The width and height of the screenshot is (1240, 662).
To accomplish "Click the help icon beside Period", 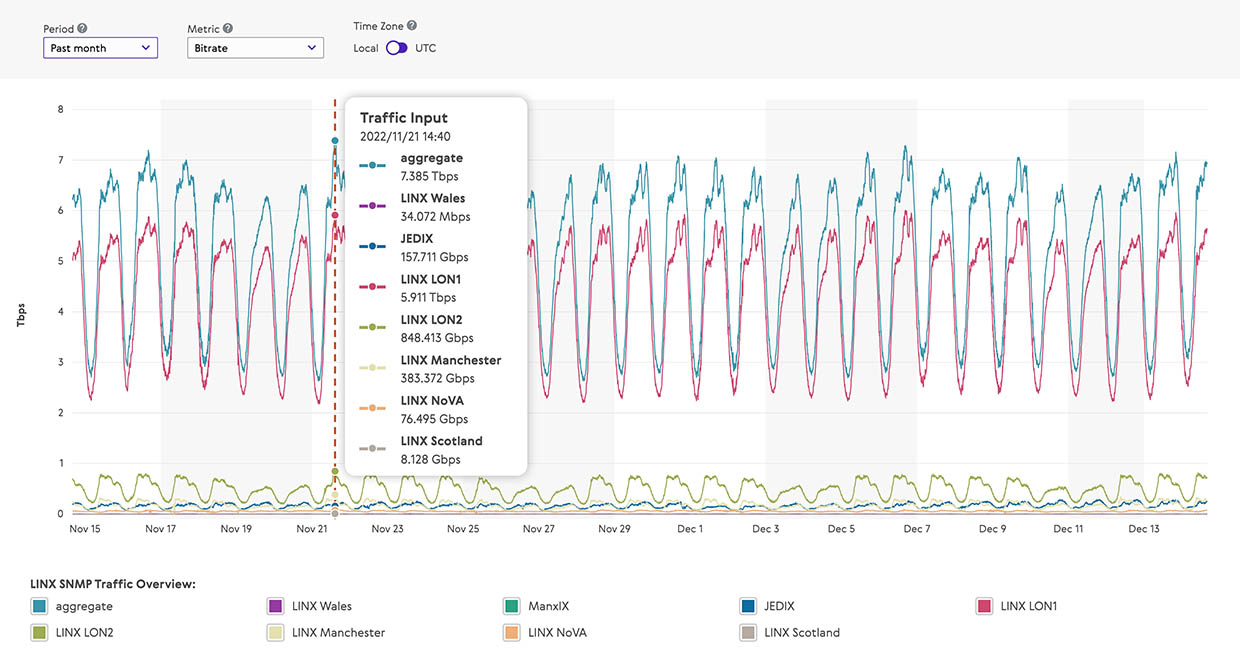I will pos(82,29).
